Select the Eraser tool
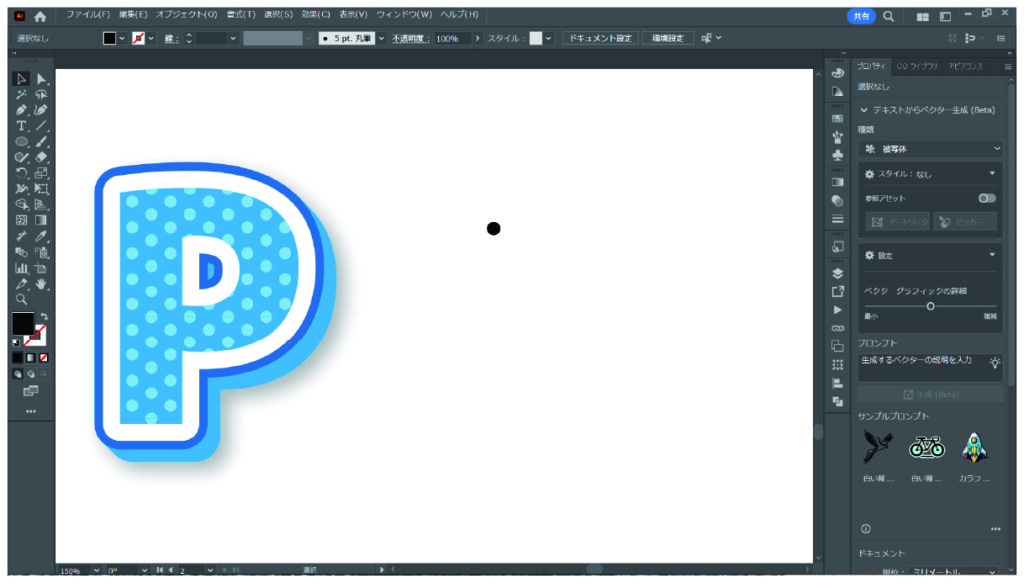 (x=41, y=157)
